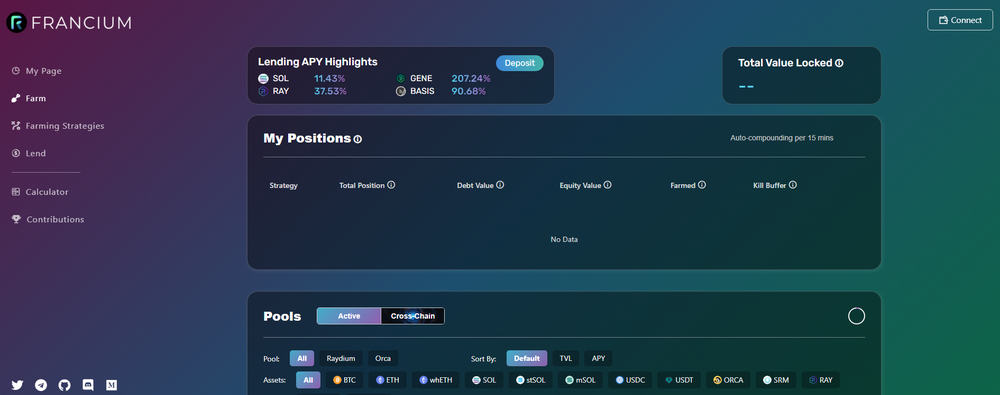Click info icon next to Kill Buffer
Viewport: 1000px width, 395px height.
(x=793, y=185)
